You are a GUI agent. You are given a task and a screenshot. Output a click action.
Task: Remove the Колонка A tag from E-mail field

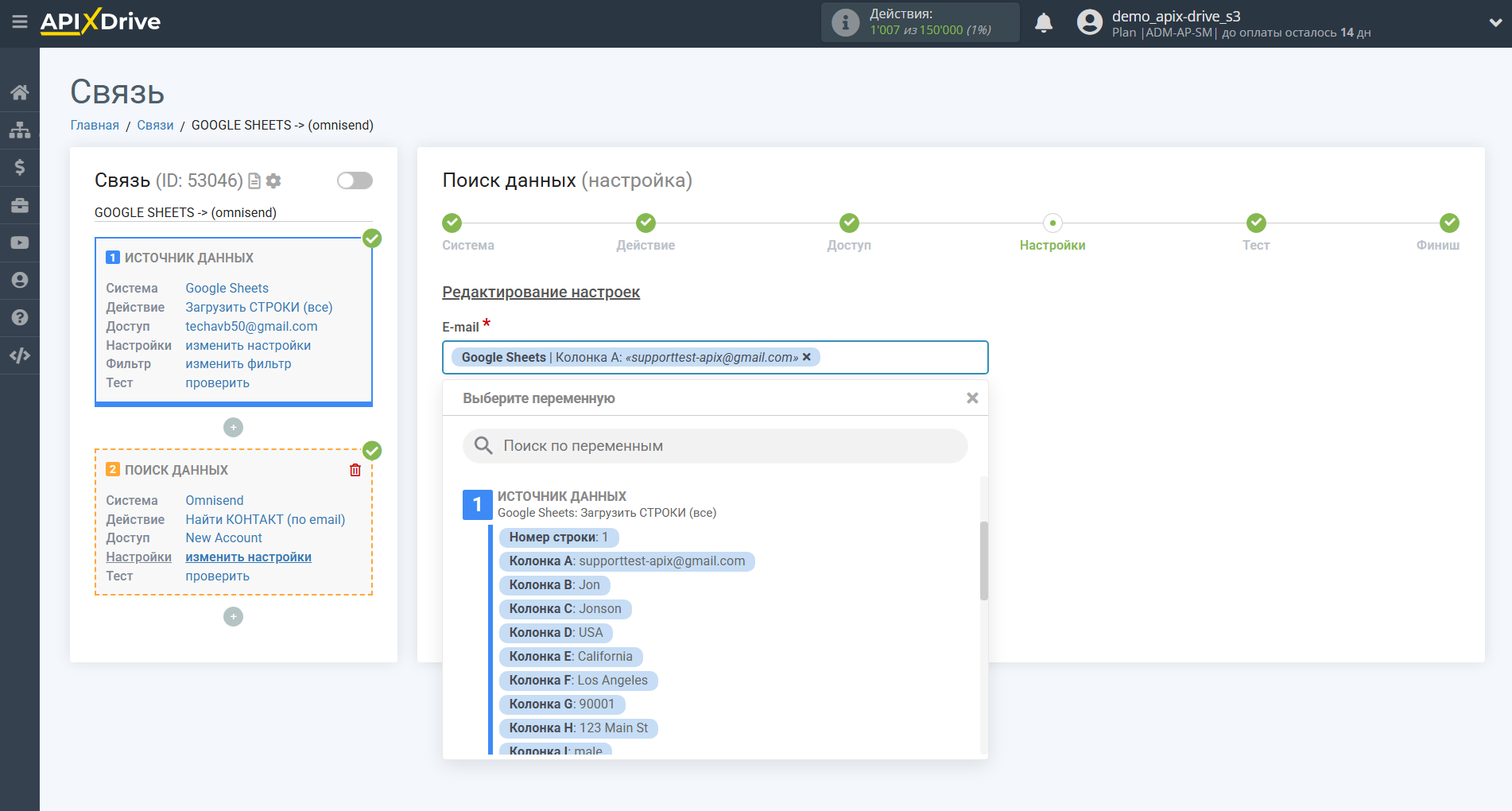807,357
